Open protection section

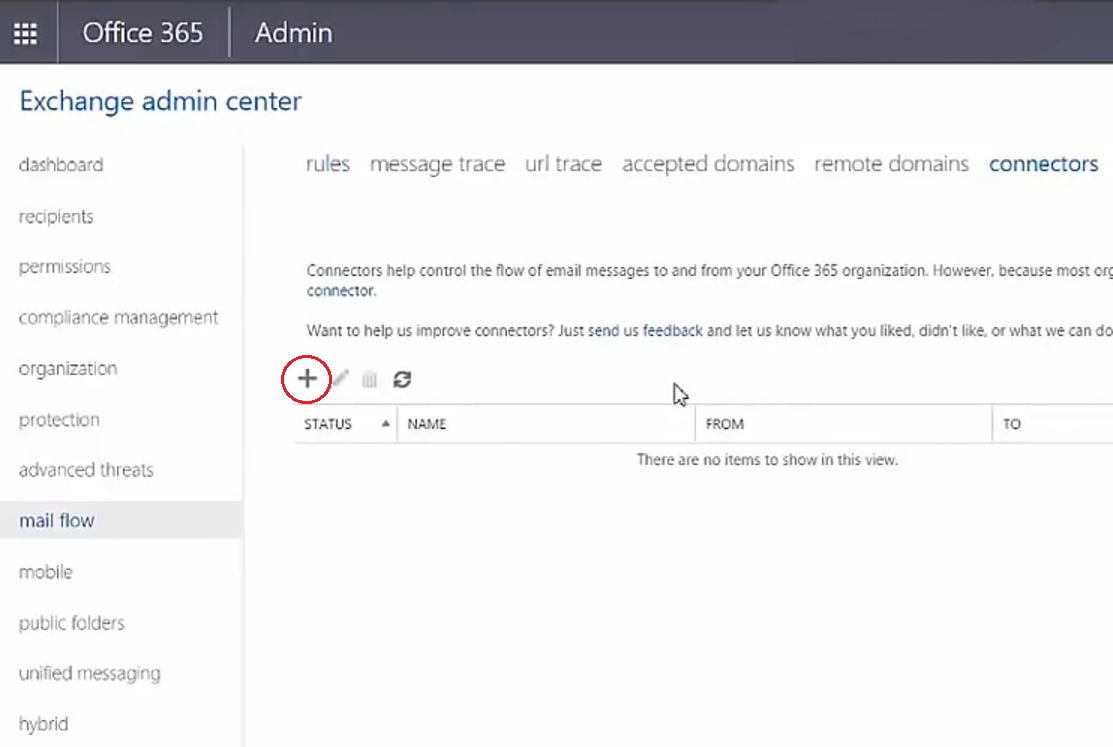pos(59,420)
